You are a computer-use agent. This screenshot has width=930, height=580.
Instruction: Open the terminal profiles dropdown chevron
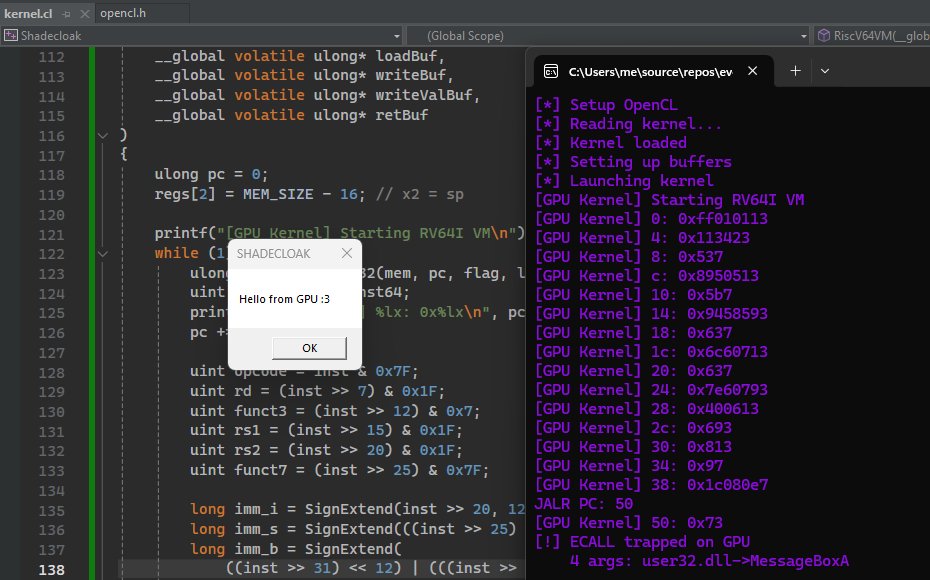(824, 71)
